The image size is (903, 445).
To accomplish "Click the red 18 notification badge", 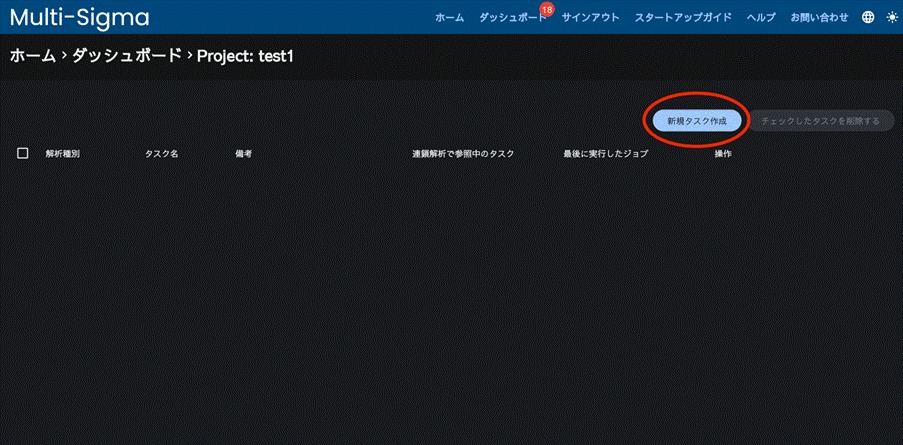I will click(x=546, y=9).
